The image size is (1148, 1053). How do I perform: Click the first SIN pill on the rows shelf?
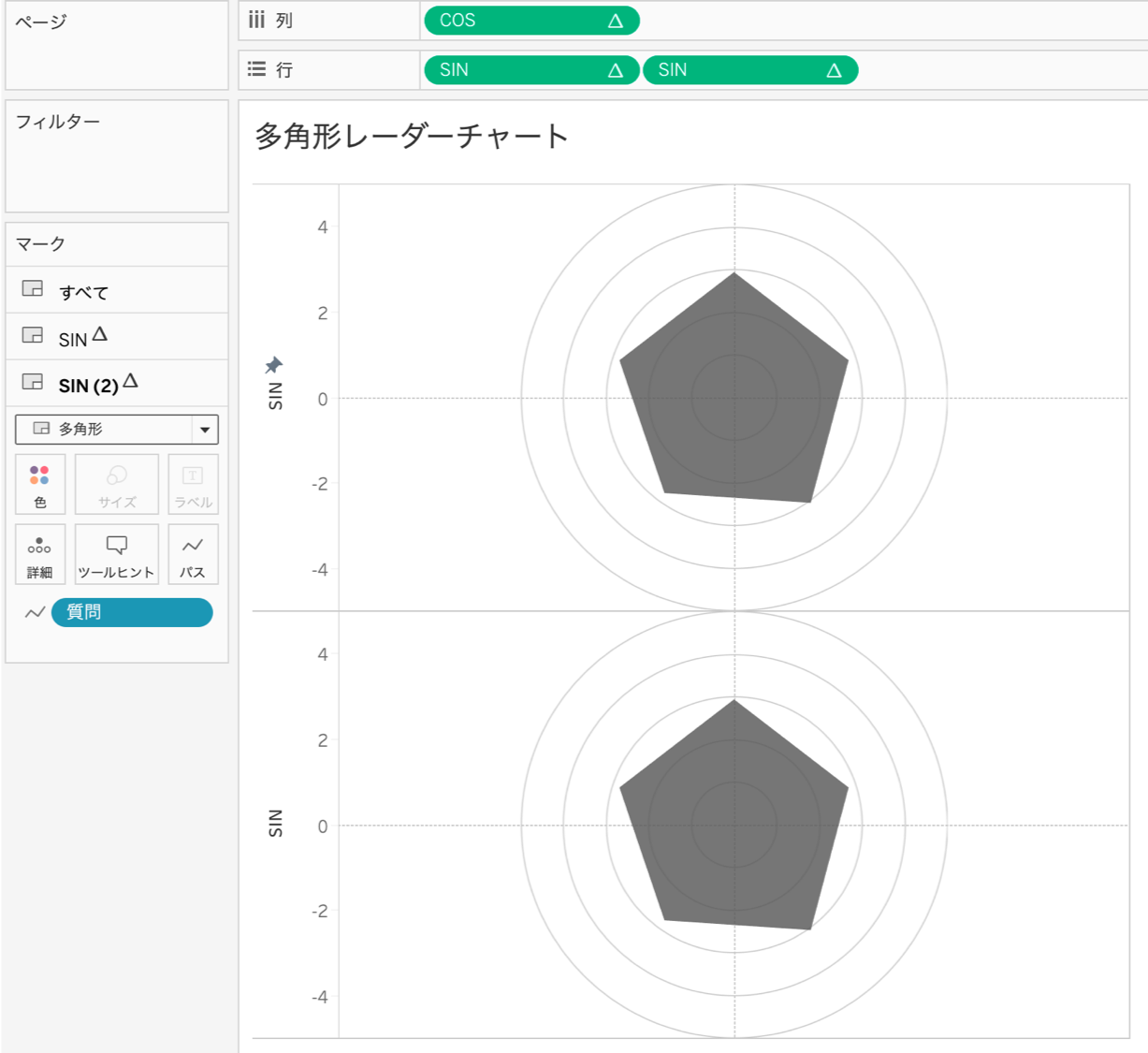click(531, 70)
